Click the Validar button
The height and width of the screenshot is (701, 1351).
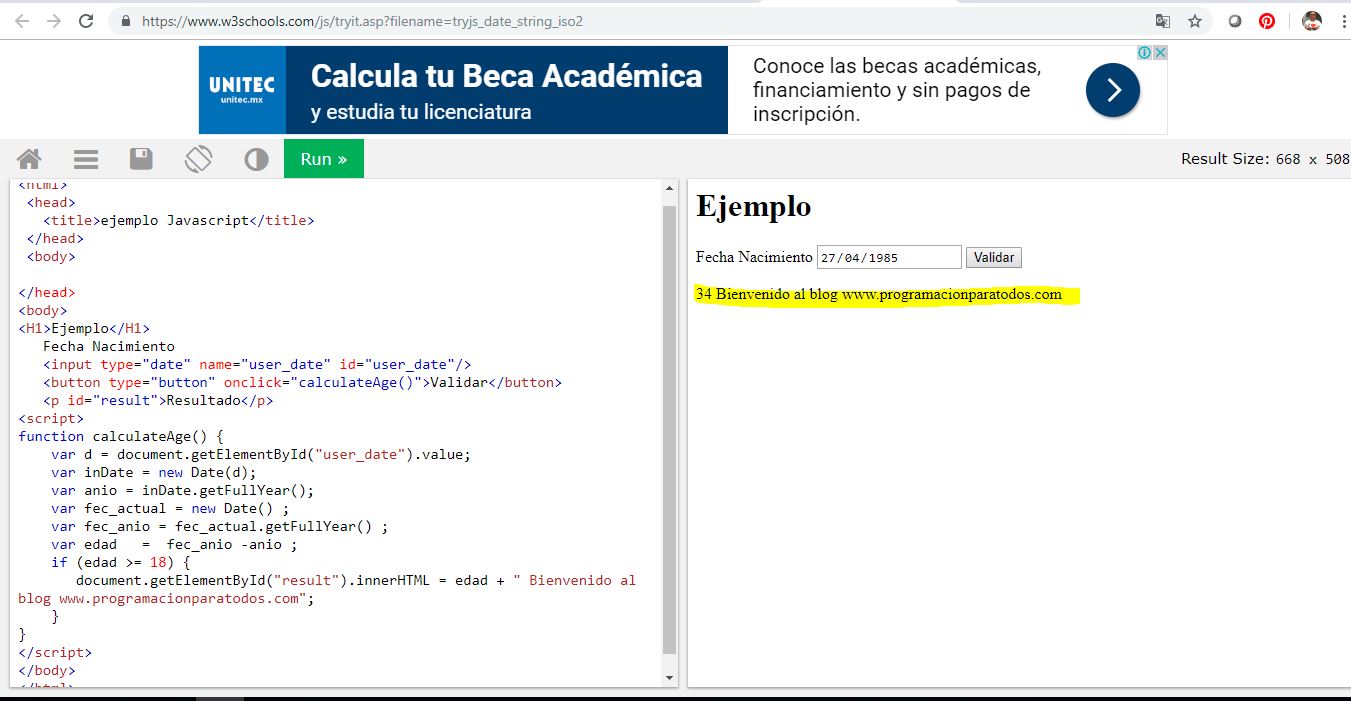(993, 257)
